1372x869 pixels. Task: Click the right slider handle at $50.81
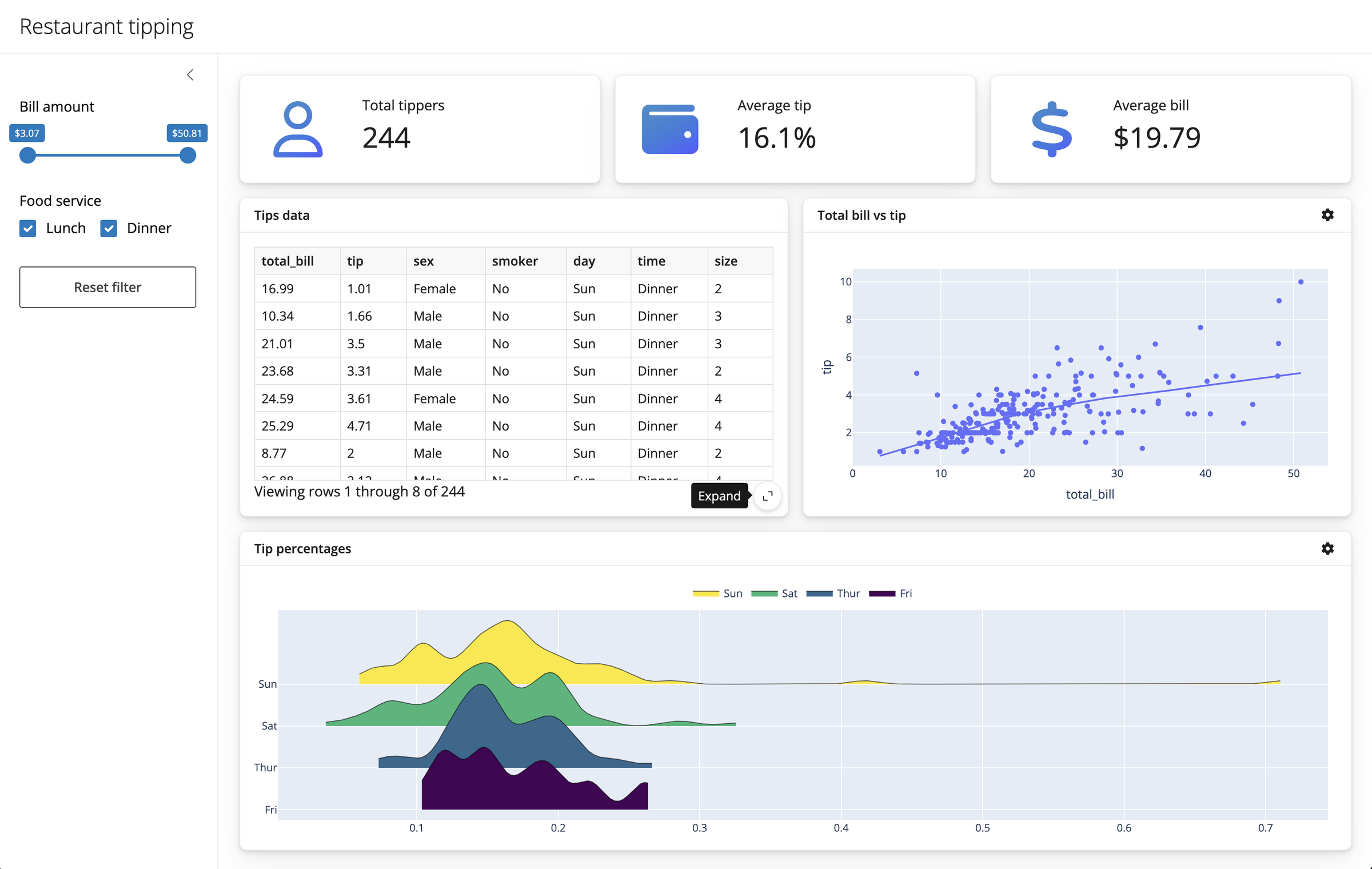click(187, 155)
